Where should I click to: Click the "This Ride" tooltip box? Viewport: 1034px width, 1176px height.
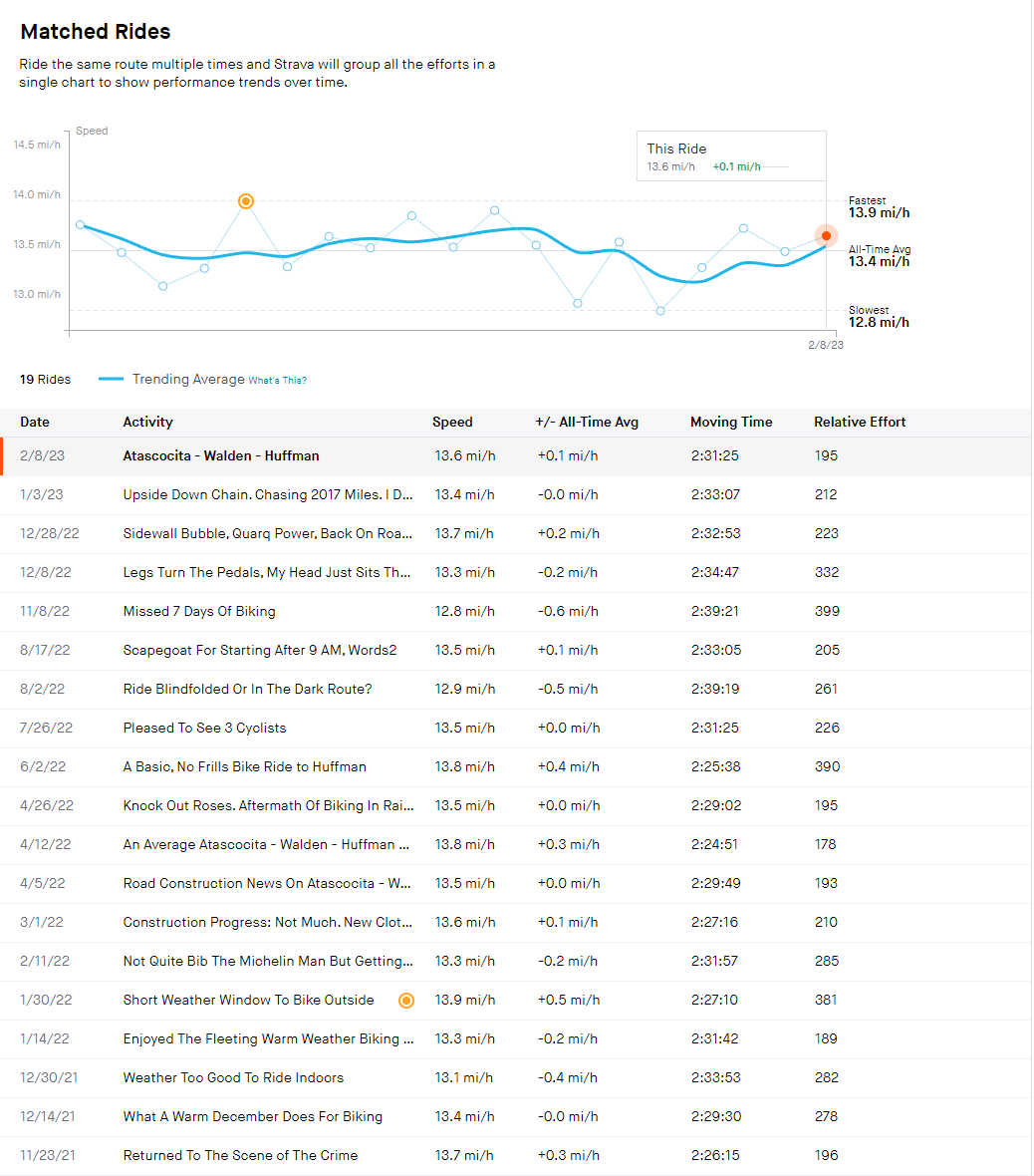731,156
